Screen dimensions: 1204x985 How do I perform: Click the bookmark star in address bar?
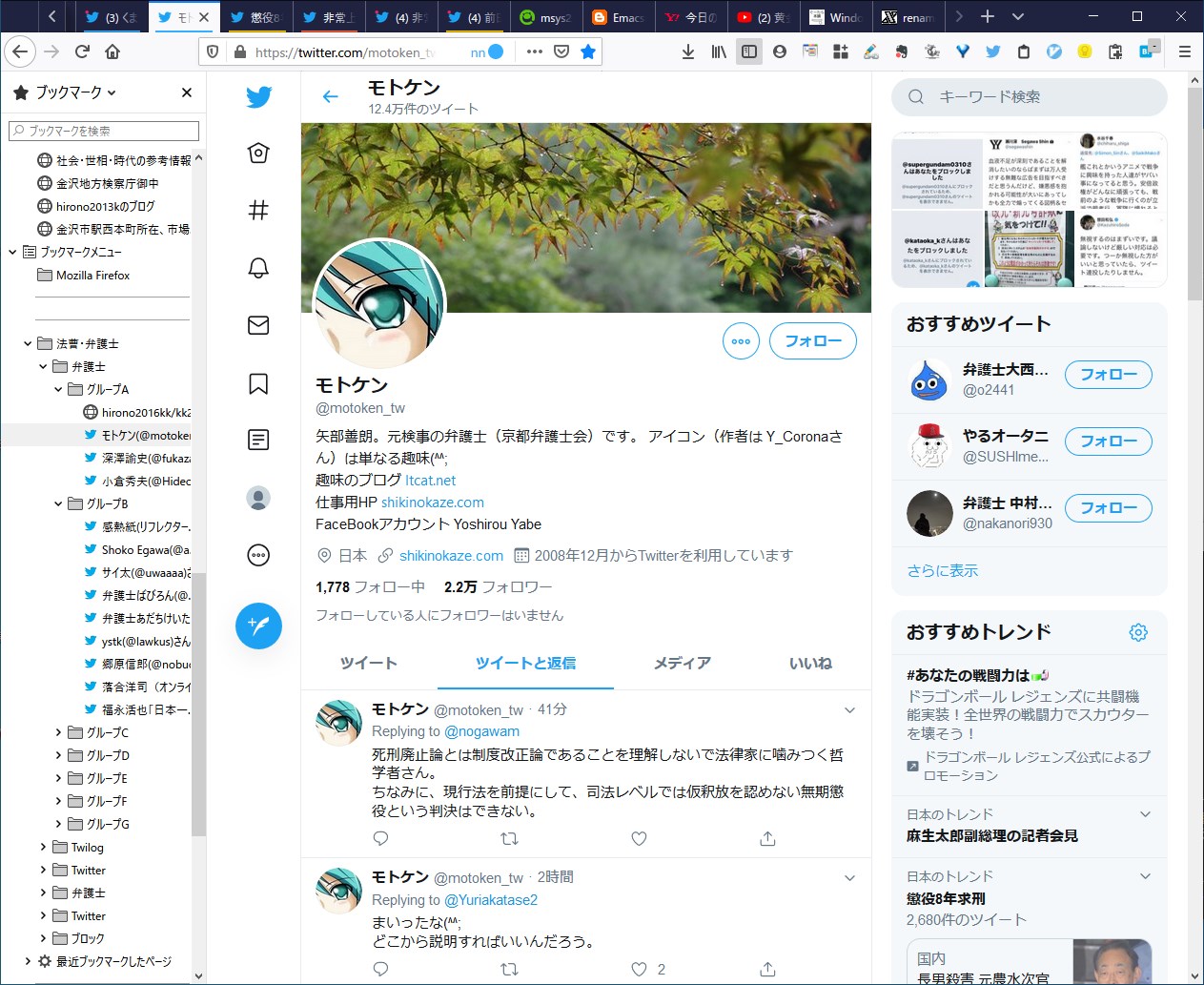(588, 51)
